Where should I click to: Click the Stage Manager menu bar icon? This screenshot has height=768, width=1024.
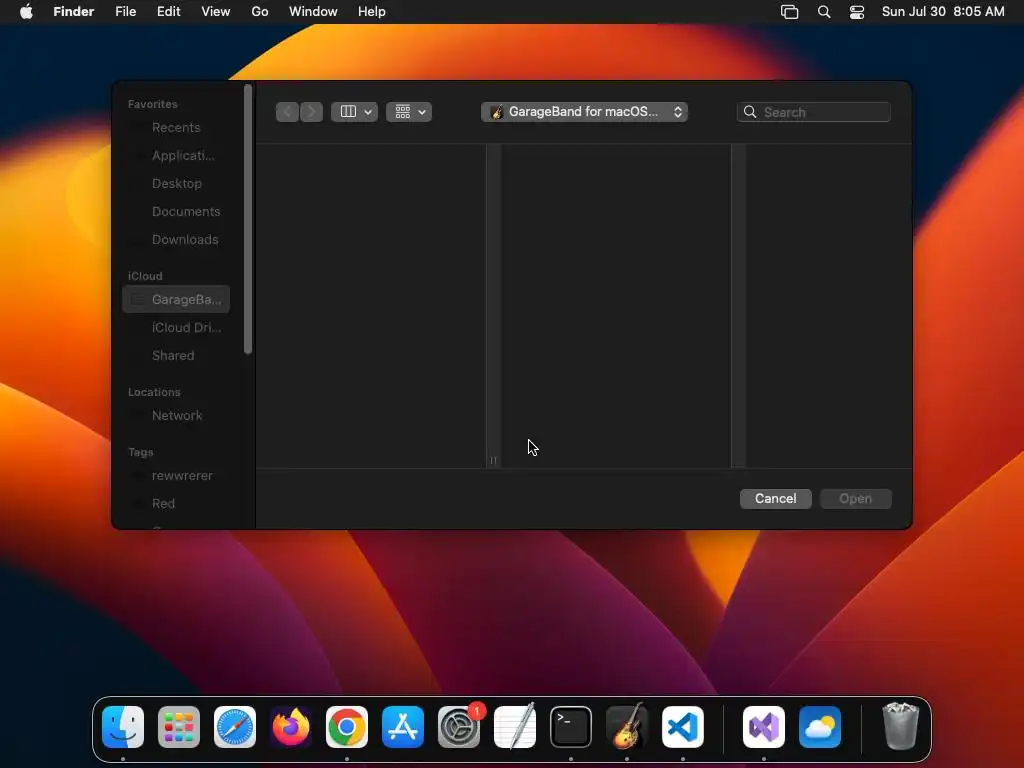[790, 12]
